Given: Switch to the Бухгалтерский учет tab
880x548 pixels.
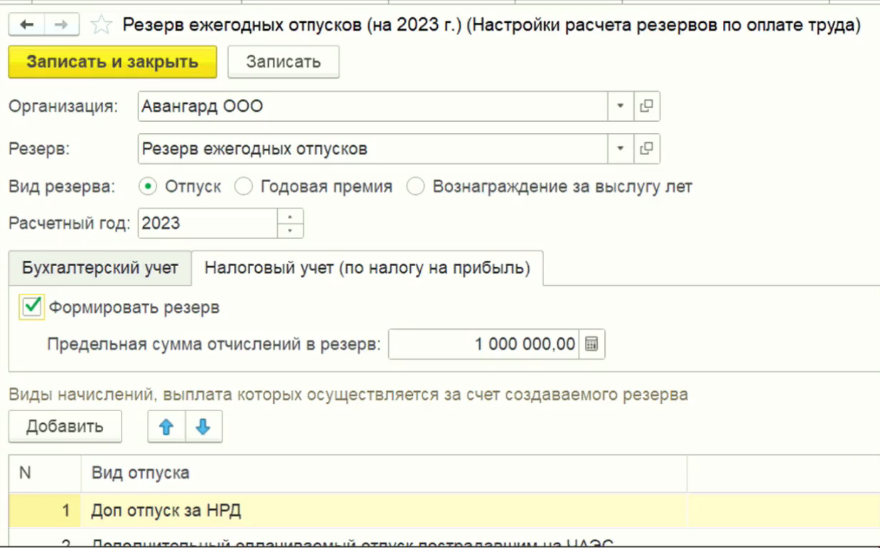Looking at the screenshot, I should pyautogui.click(x=100, y=268).
